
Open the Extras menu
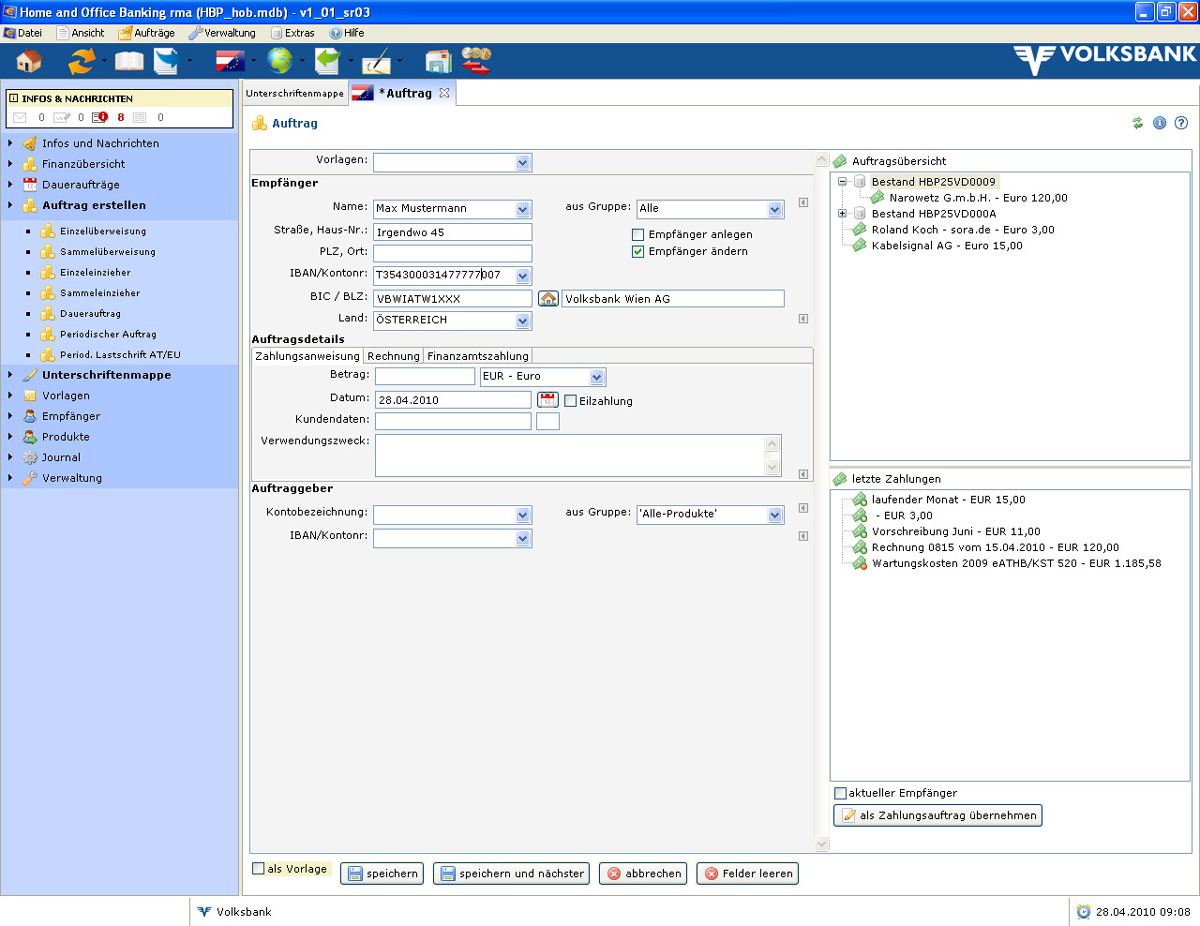point(293,33)
